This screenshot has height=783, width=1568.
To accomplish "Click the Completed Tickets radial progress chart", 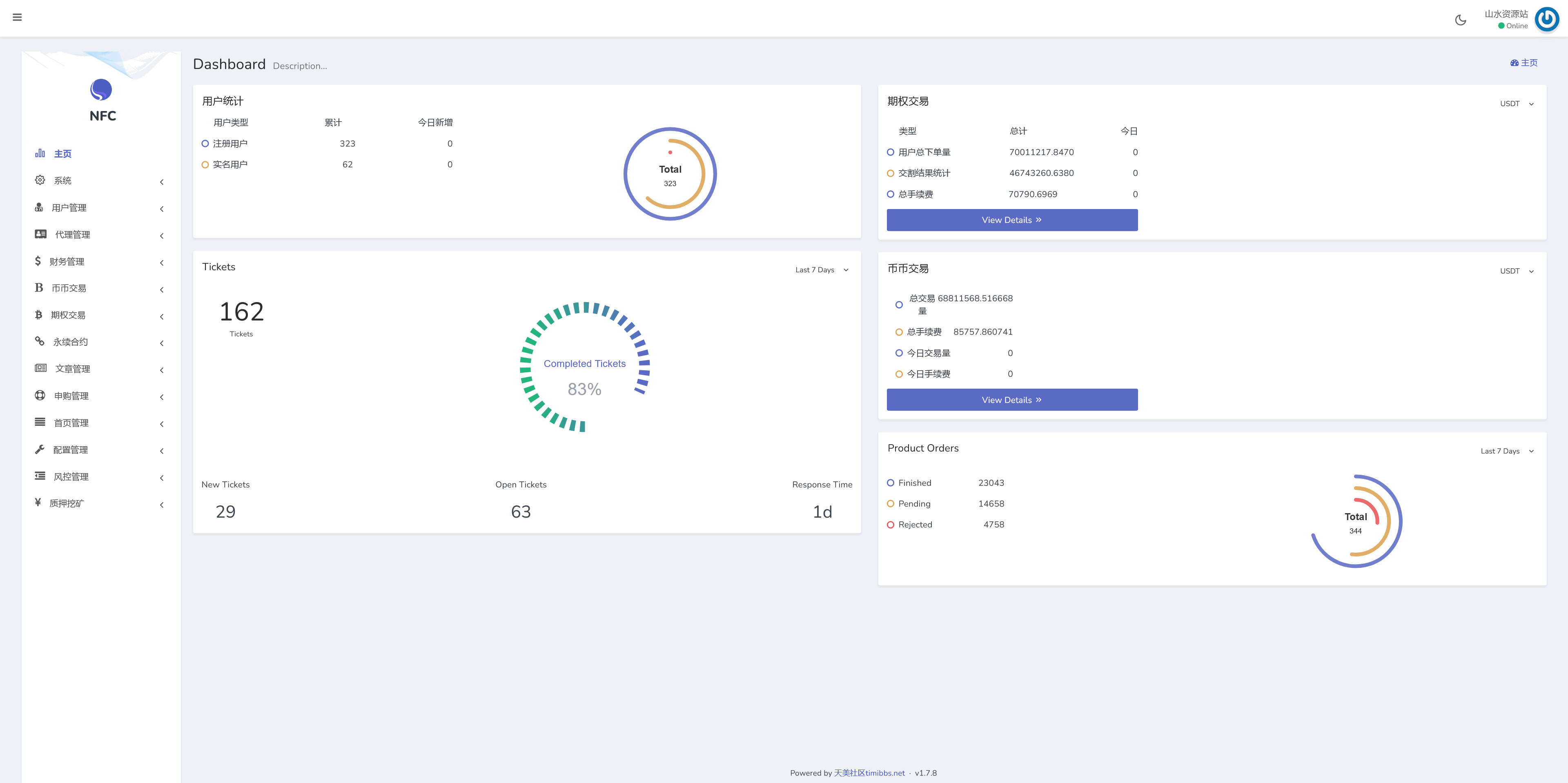I will 584,367.
